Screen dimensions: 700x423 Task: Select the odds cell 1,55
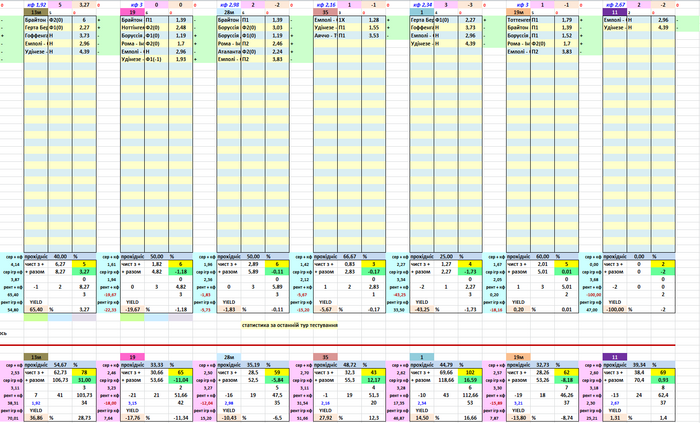click(x=374, y=28)
